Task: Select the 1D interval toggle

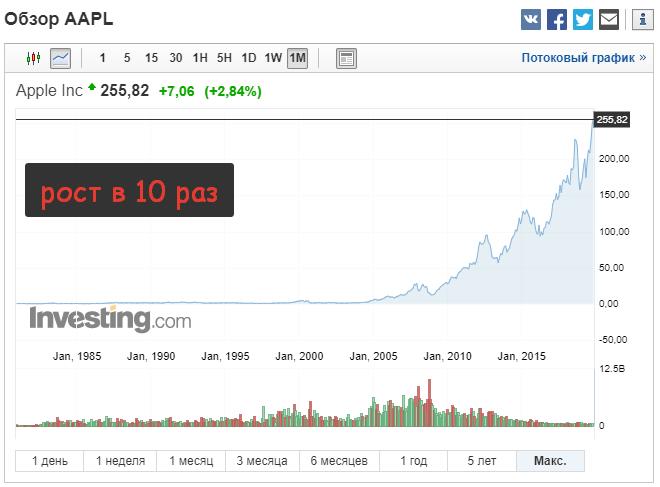Action: [x=249, y=58]
